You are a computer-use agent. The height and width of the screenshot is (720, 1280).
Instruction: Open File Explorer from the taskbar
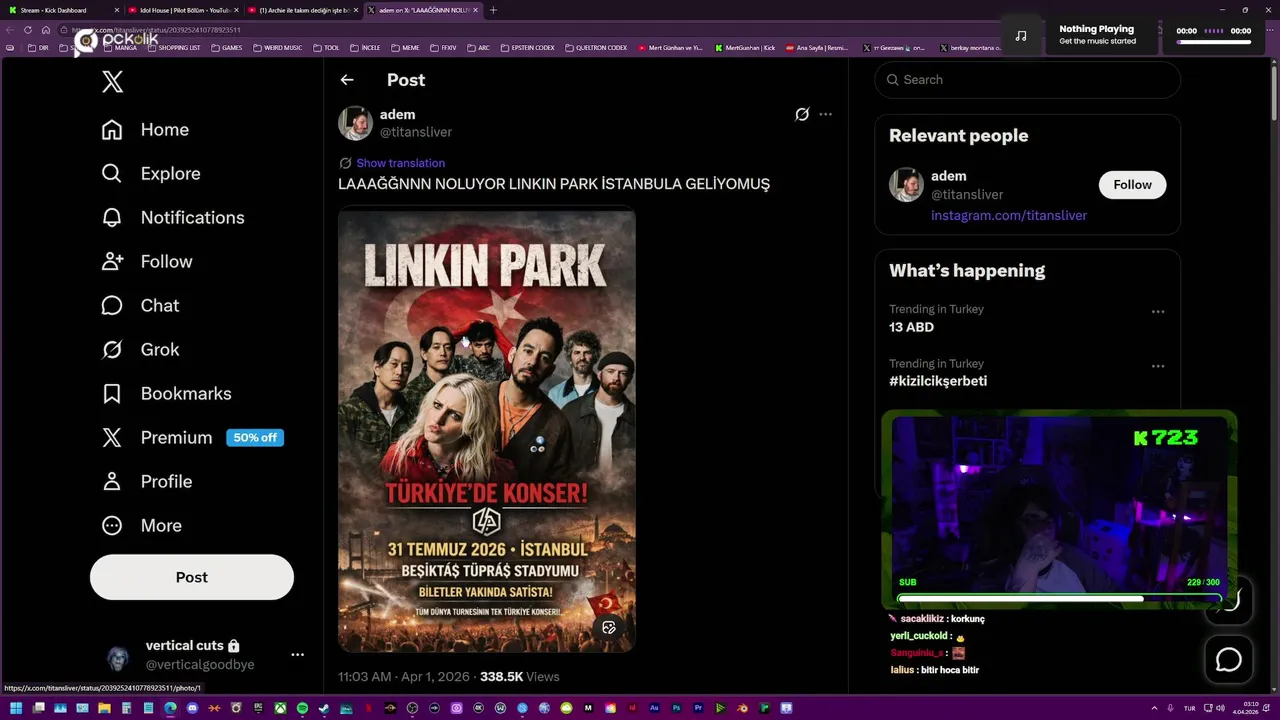pos(104,708)
